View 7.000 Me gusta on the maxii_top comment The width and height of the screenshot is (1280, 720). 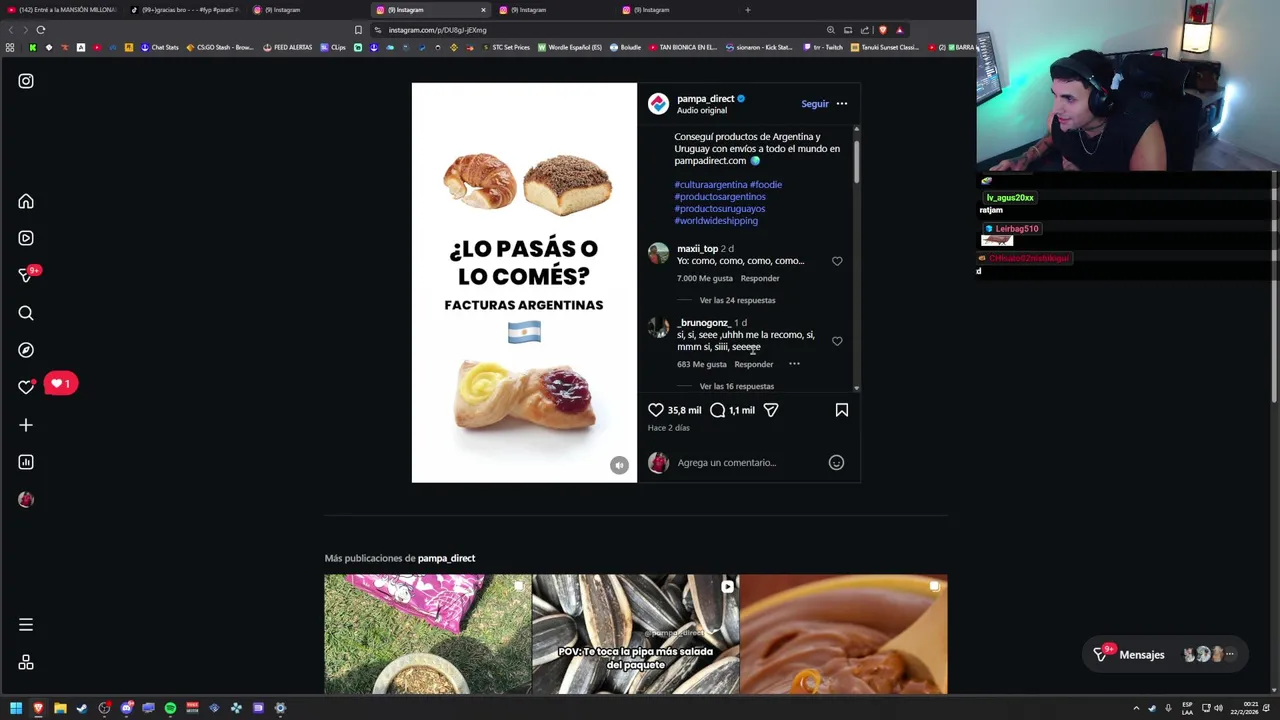tap(705, 279)
